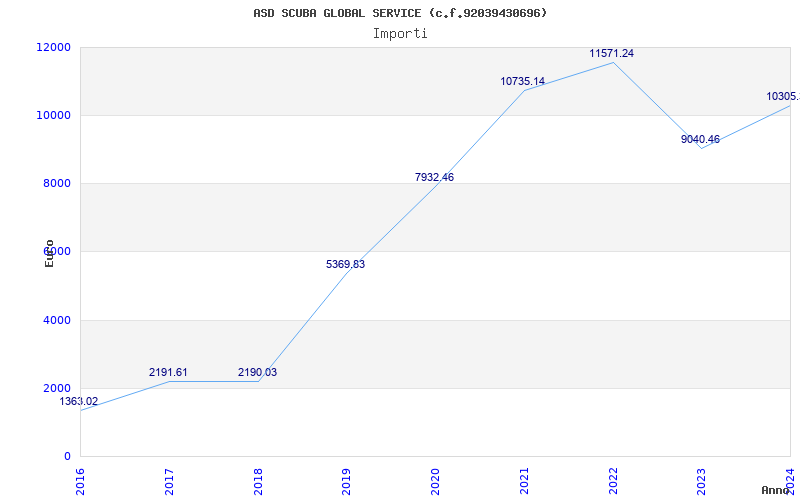This screenshot has width=800, height=500.
Task: Click the 2023 x-axis label
Action: [702, 481]
